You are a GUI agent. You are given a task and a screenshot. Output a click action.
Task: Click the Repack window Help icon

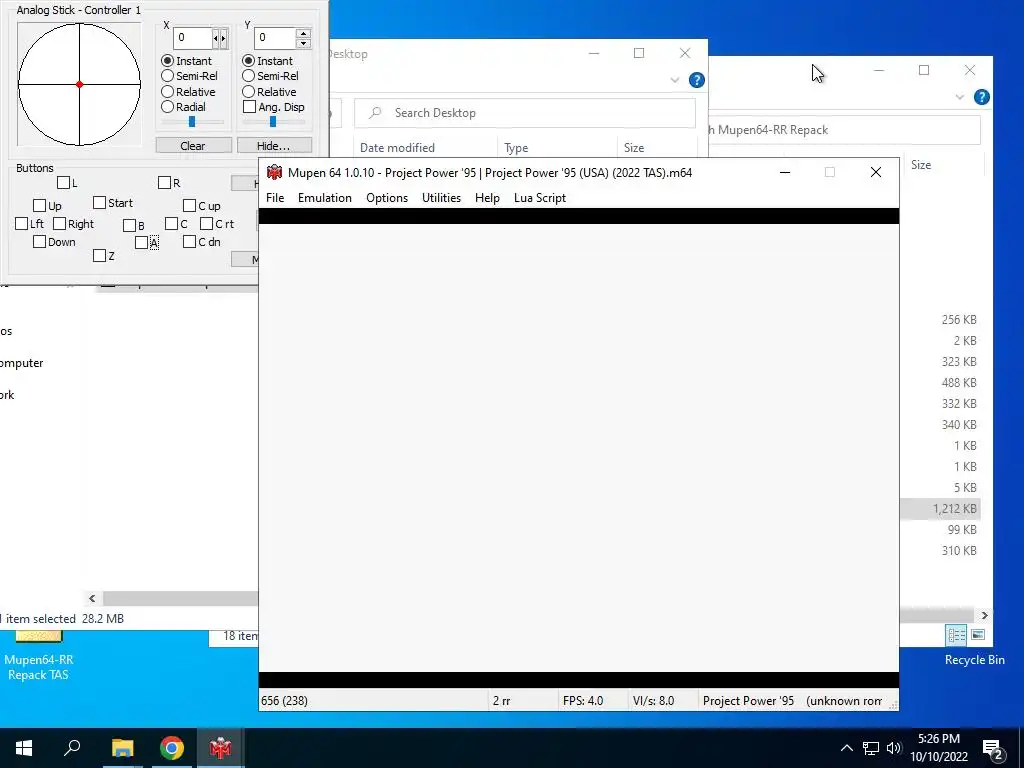pyautogui.click(x=982, y=97)
